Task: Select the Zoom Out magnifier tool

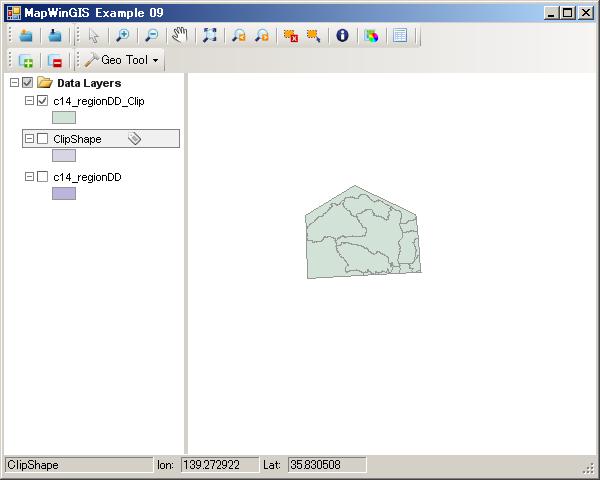Action: 151,35
